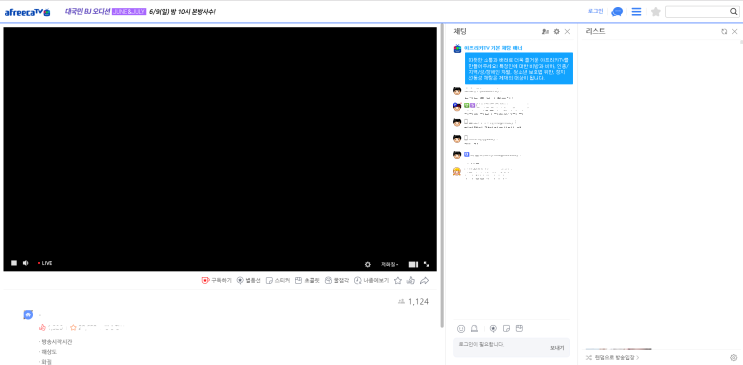Click the blue chat rules notice box
The width and height of the screenshot is (743, 365).
coord(519,68)
